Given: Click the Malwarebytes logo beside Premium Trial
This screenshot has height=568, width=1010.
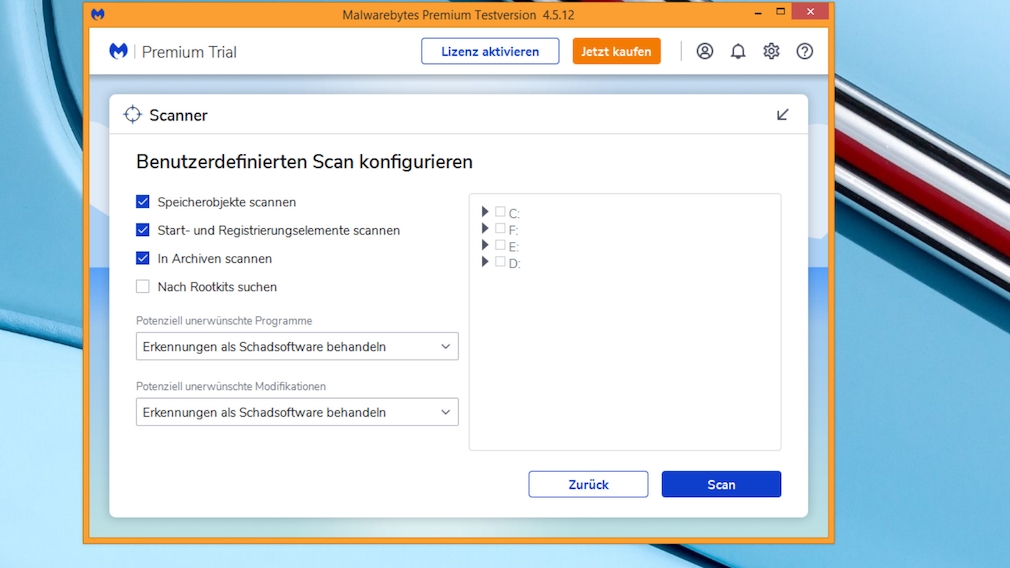Looking at the screenshot, I should (119, 51).
